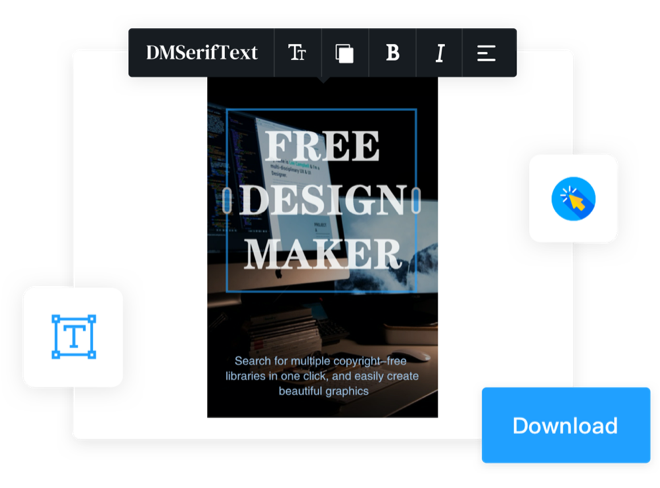Click the left resize handle of text box

click(229, 200)
